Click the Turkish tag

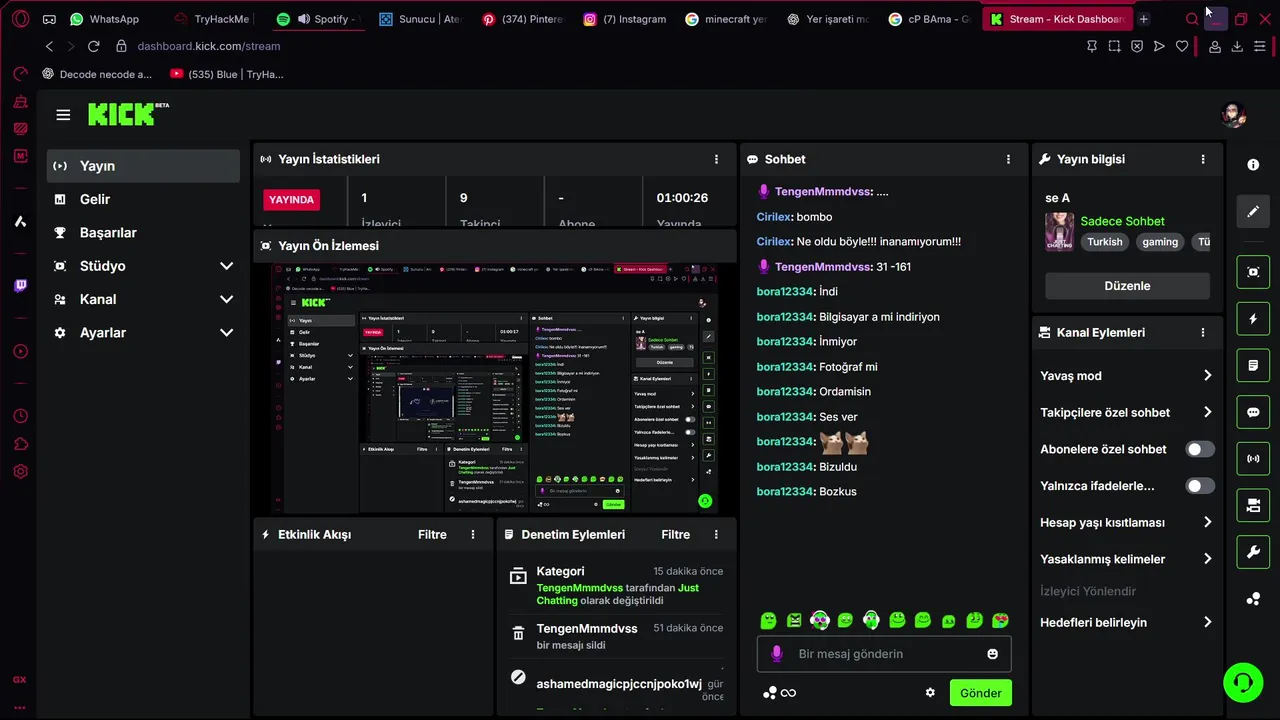[1105, 242]
